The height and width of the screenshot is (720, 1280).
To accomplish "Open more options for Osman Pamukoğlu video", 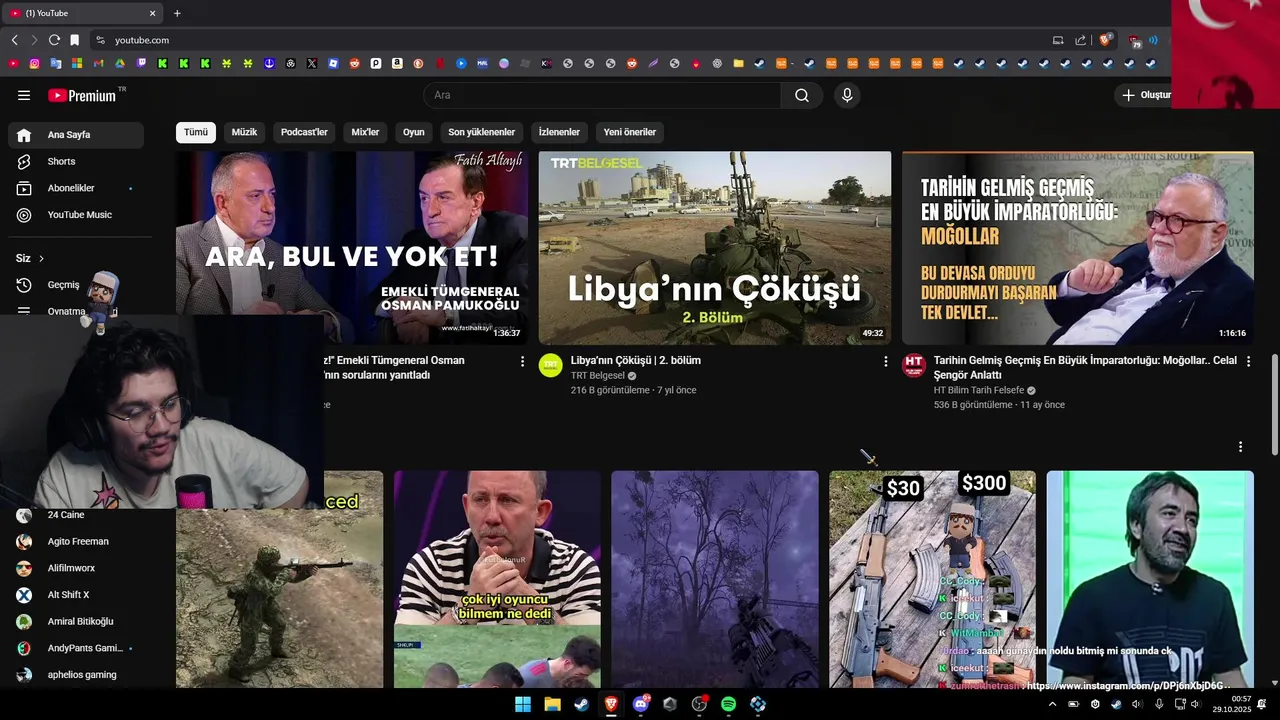I will [x=522, y=361].
